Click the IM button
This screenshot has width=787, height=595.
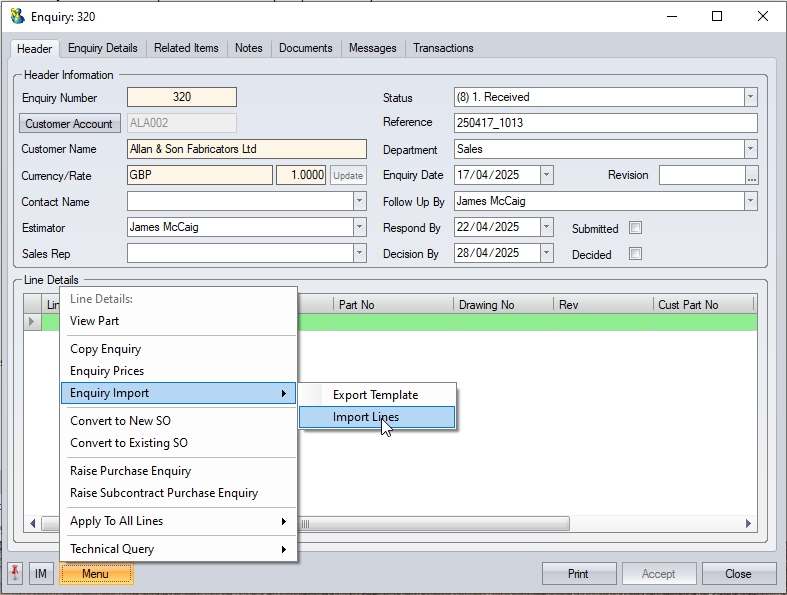(41, 574)
